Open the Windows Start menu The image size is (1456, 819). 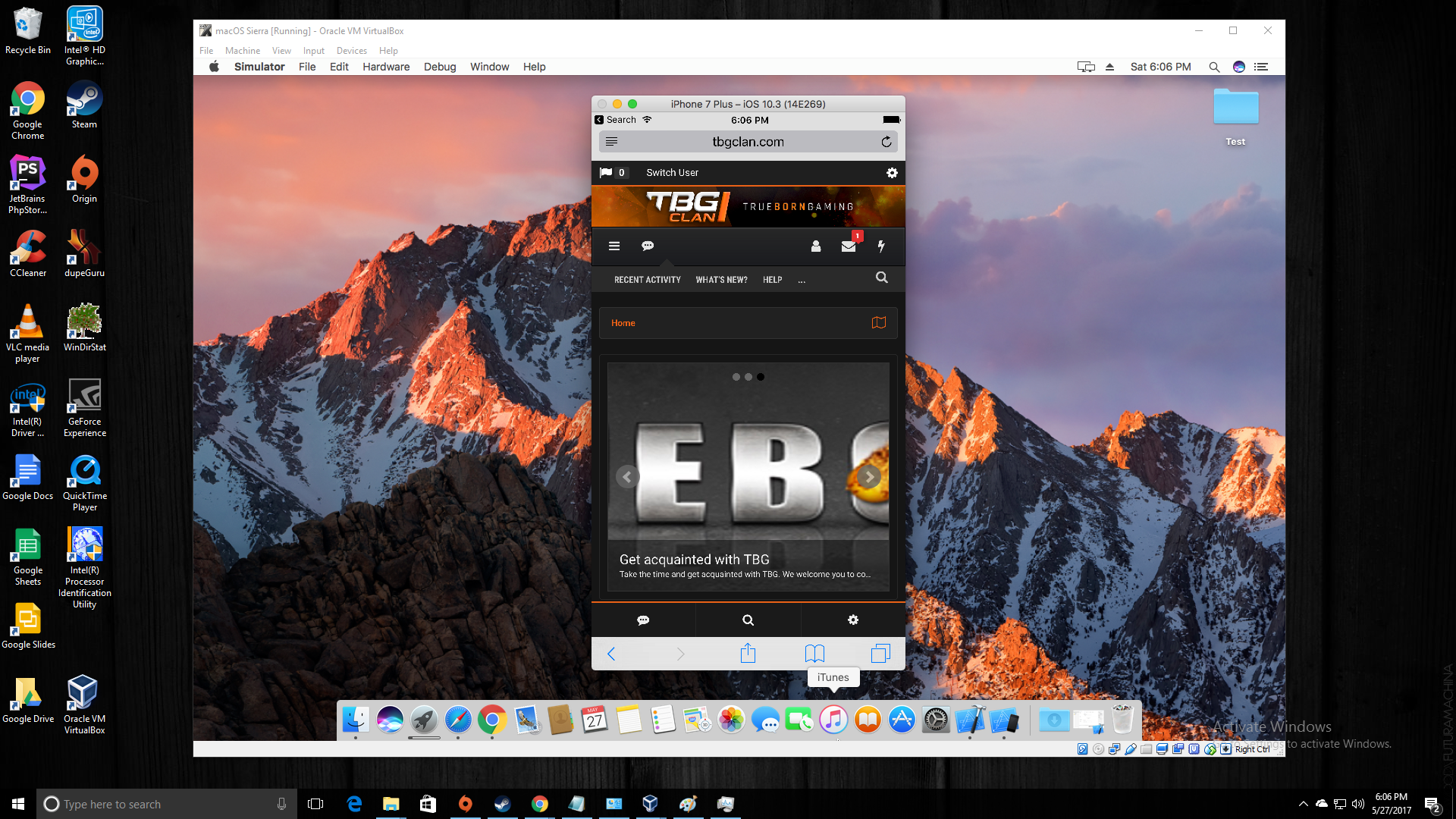(18, 804)
